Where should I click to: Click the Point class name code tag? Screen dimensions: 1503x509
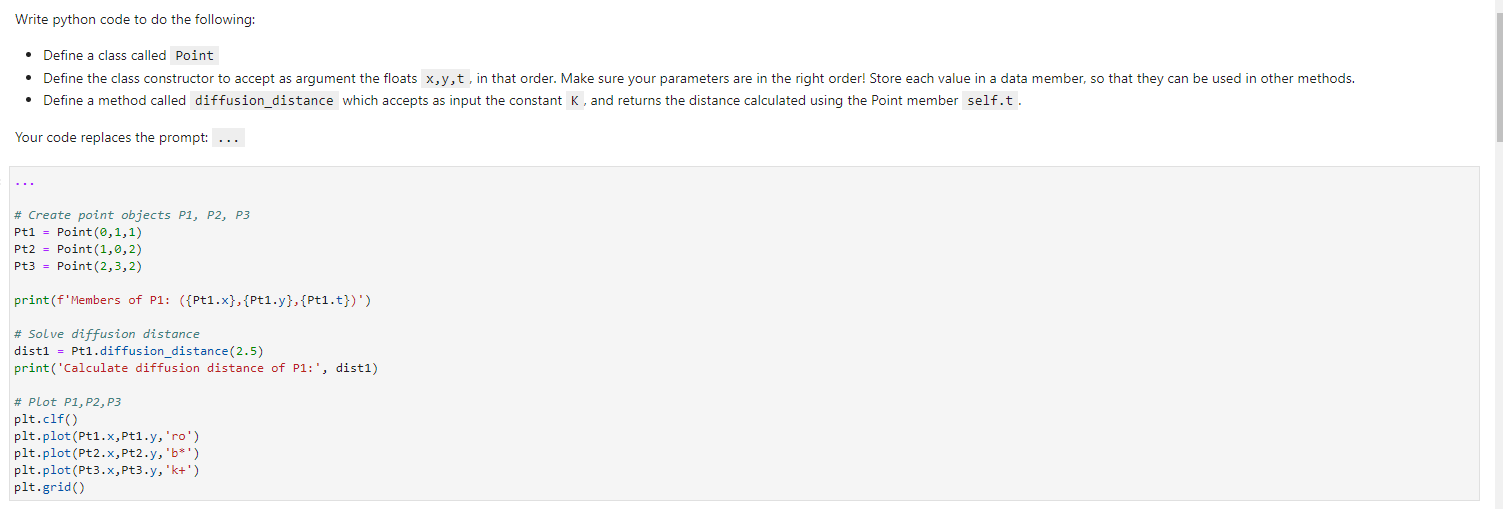[195, 56]
